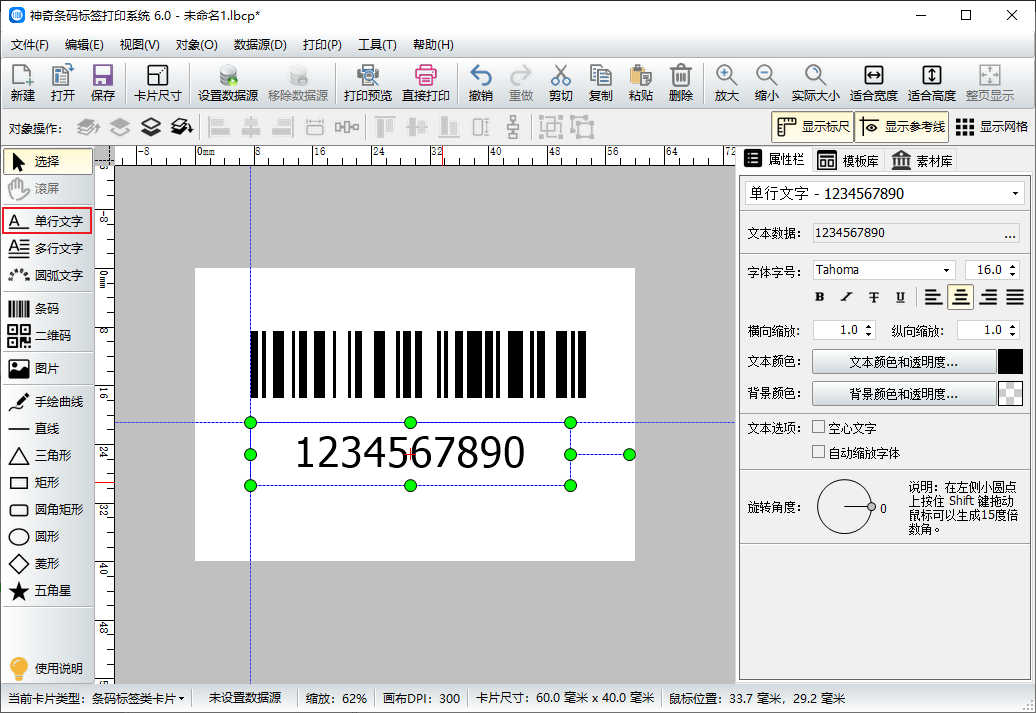Open 使用说明 usage instructions
The width and height of the screenshot is (1036, 713).
coord(47,668)
